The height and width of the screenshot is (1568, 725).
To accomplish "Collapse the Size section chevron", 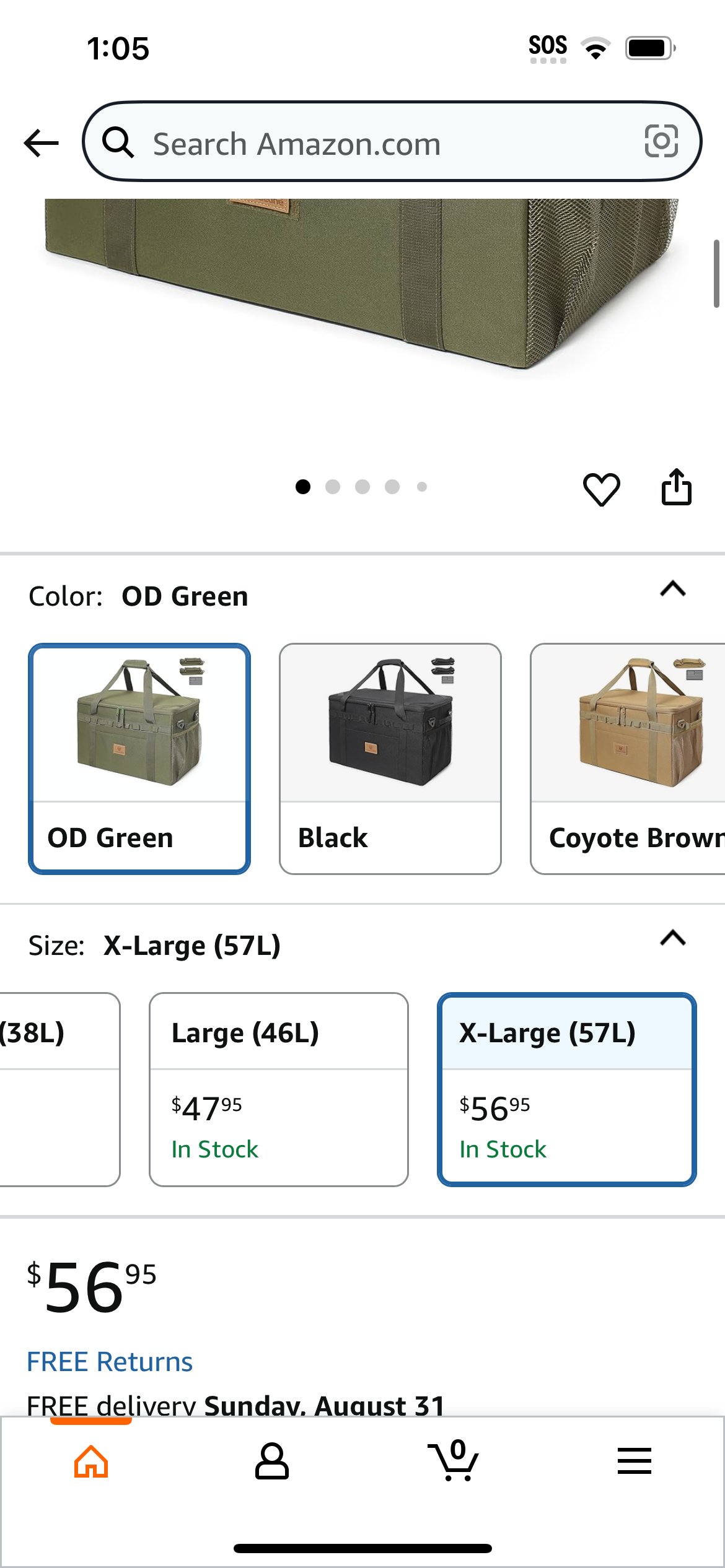I will pyautogui.click(x=673, y=938).
